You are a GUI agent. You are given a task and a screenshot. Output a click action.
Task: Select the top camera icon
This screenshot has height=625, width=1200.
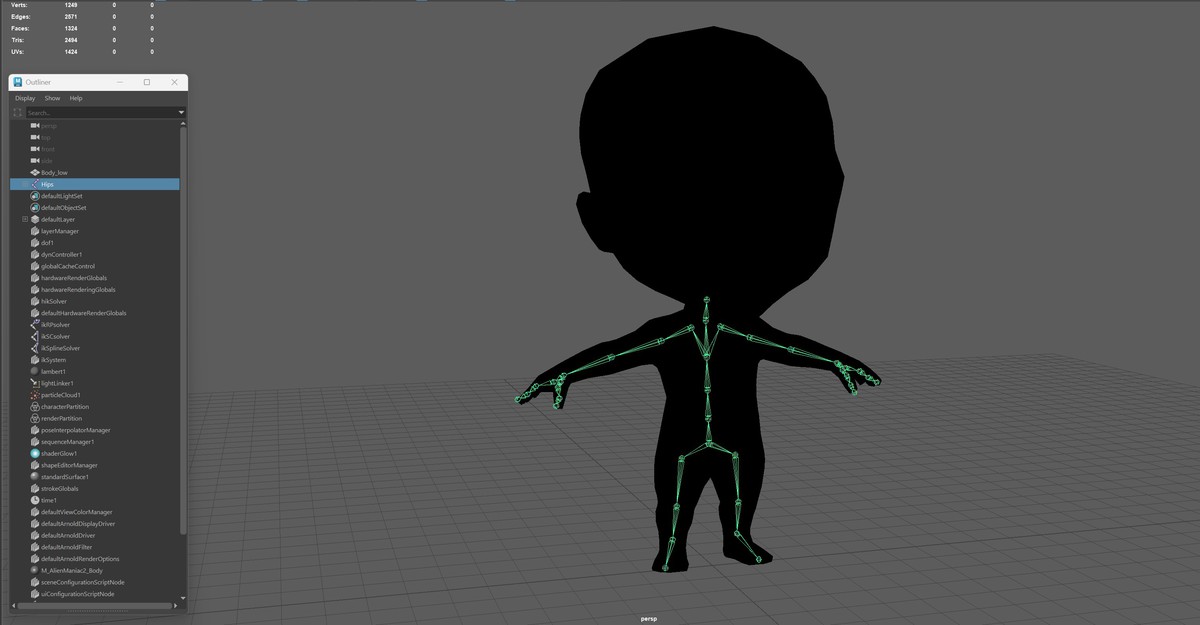click(35, 137)
